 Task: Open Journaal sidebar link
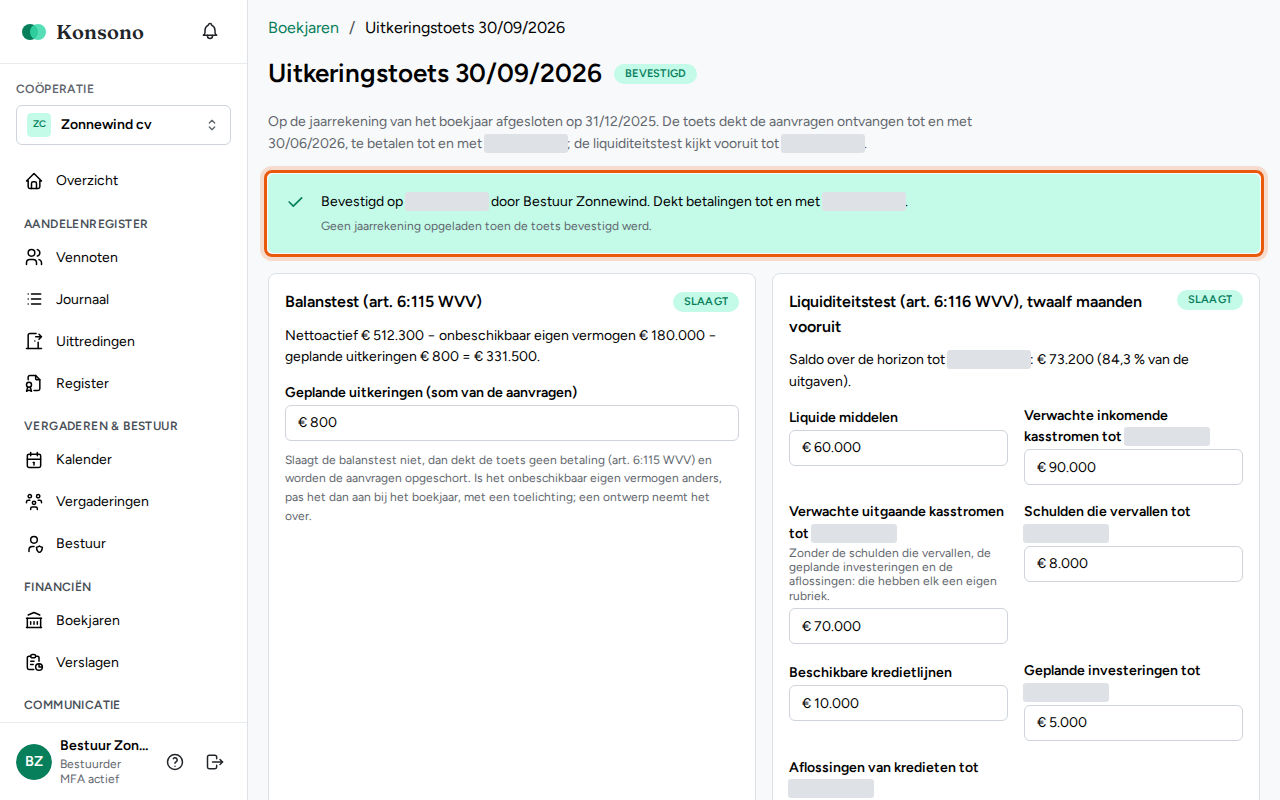click(x=123, y=300)
